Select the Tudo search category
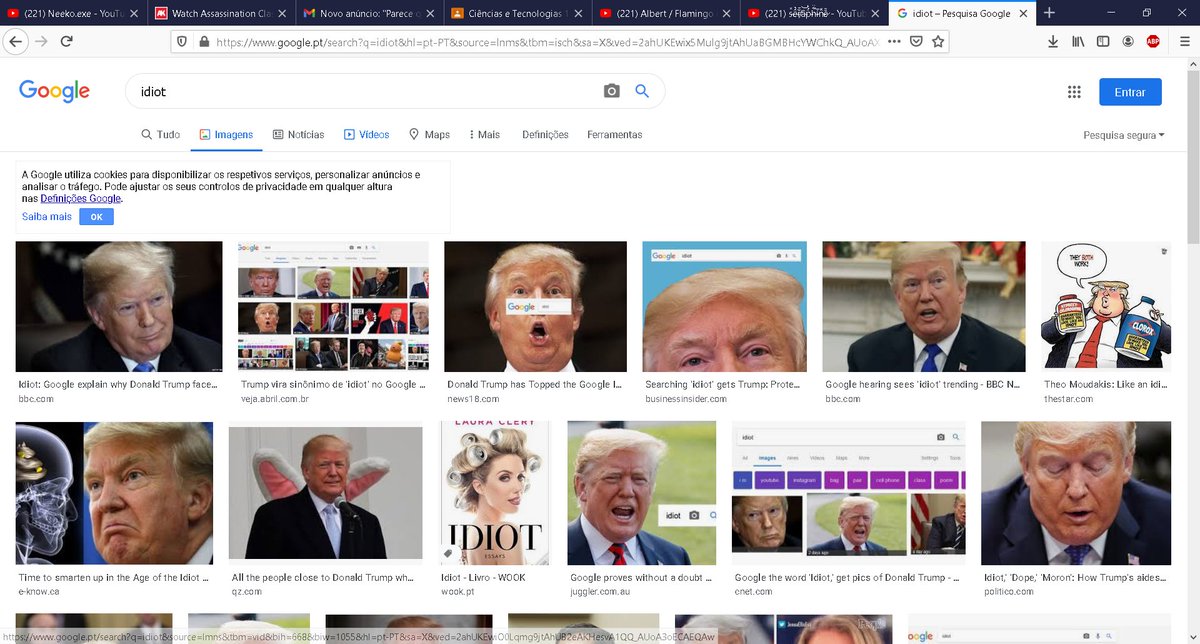The width and height of the screenshot is (1200, 644). [x=161, y=134]
